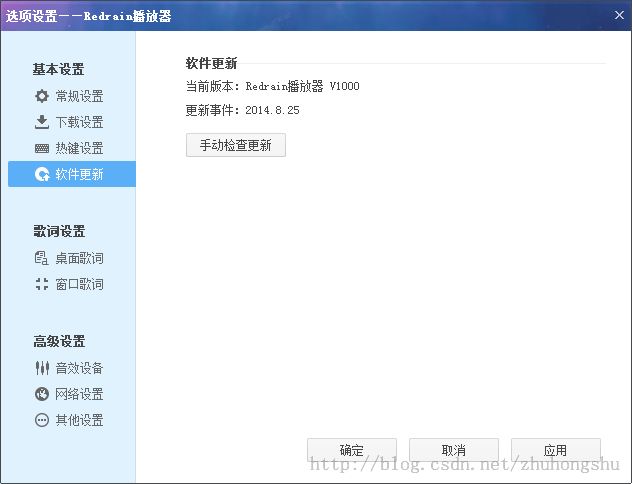Close the options dialog window
Screen dimensions: 632x484
[619, 15]
